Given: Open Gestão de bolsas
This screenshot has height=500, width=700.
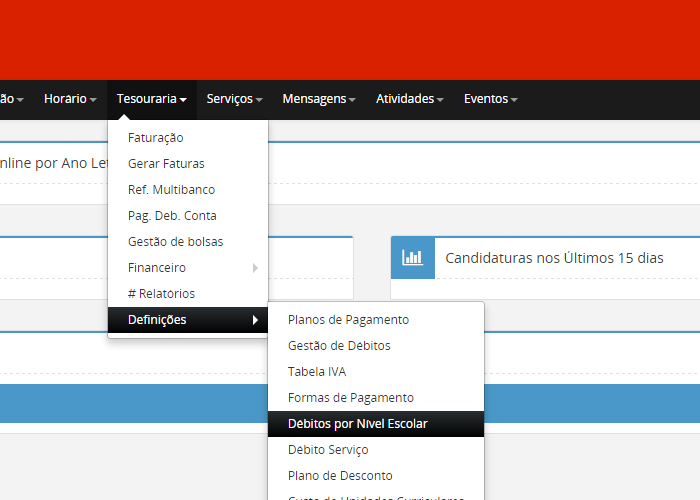Looking at the screenshot, I should coord(175,242).
